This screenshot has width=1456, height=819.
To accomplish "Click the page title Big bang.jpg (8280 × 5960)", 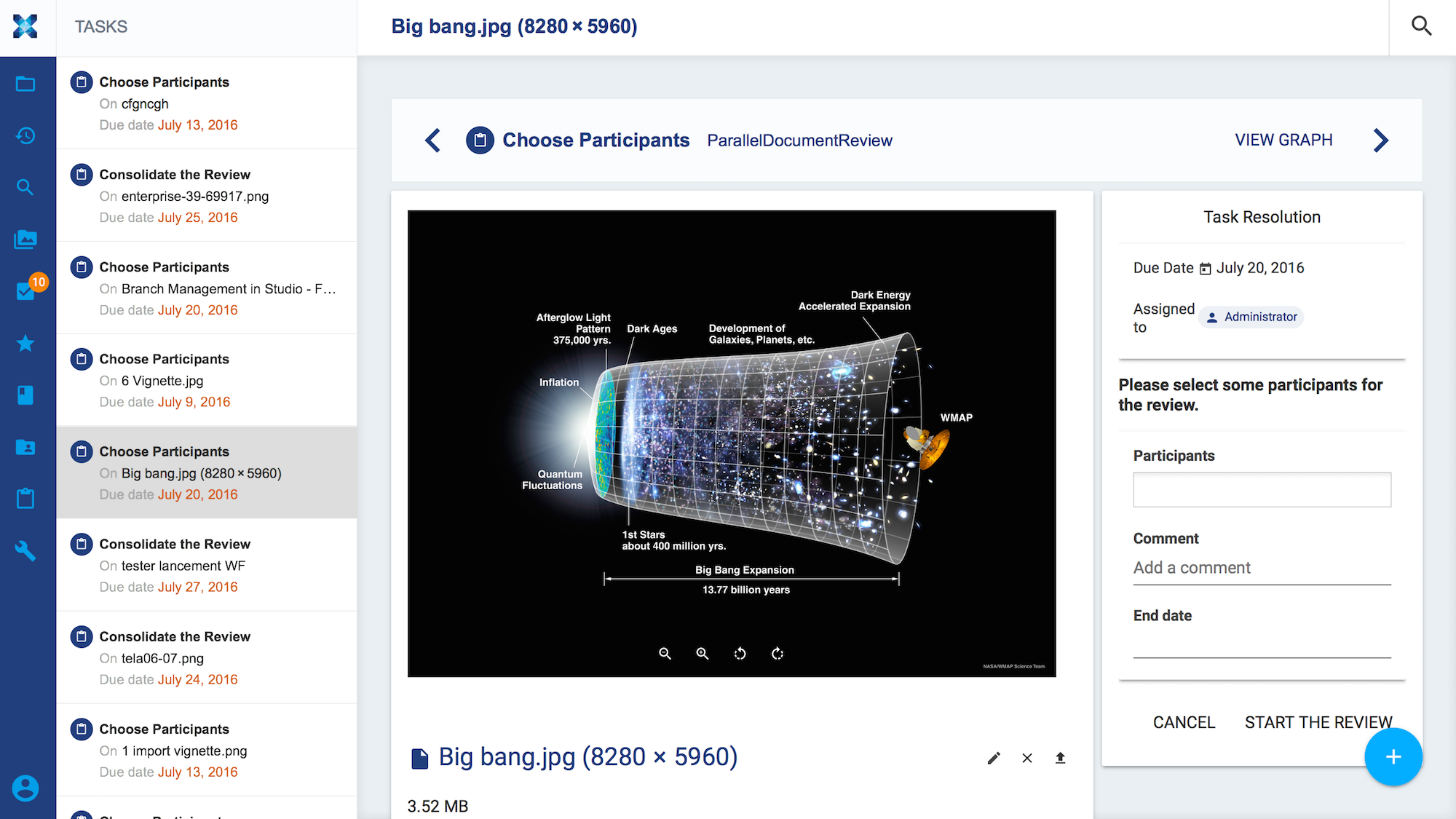I will 514,26.
